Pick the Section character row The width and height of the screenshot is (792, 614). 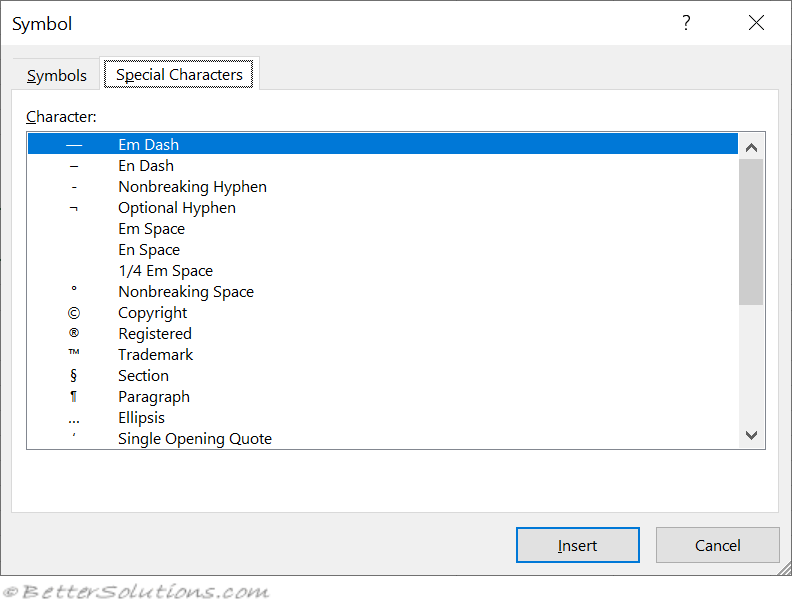(383, 376)
